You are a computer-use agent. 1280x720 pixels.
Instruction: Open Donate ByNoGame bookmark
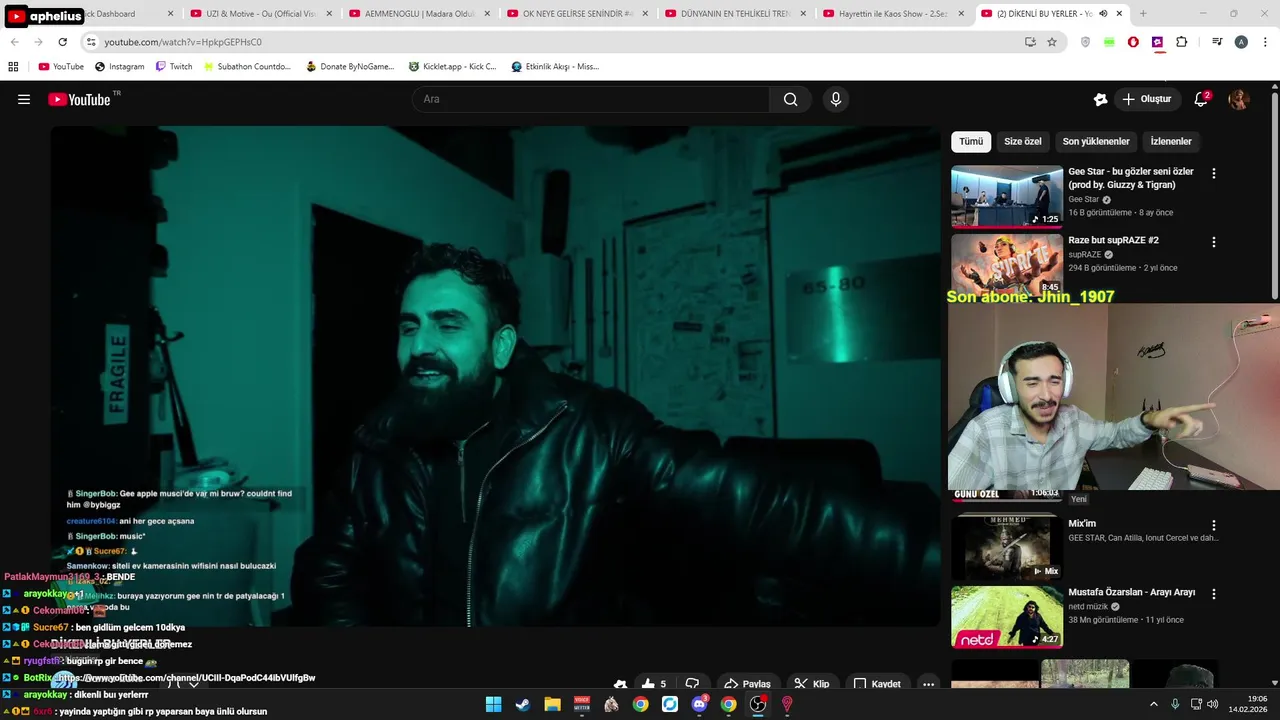[x=350, y=67]
